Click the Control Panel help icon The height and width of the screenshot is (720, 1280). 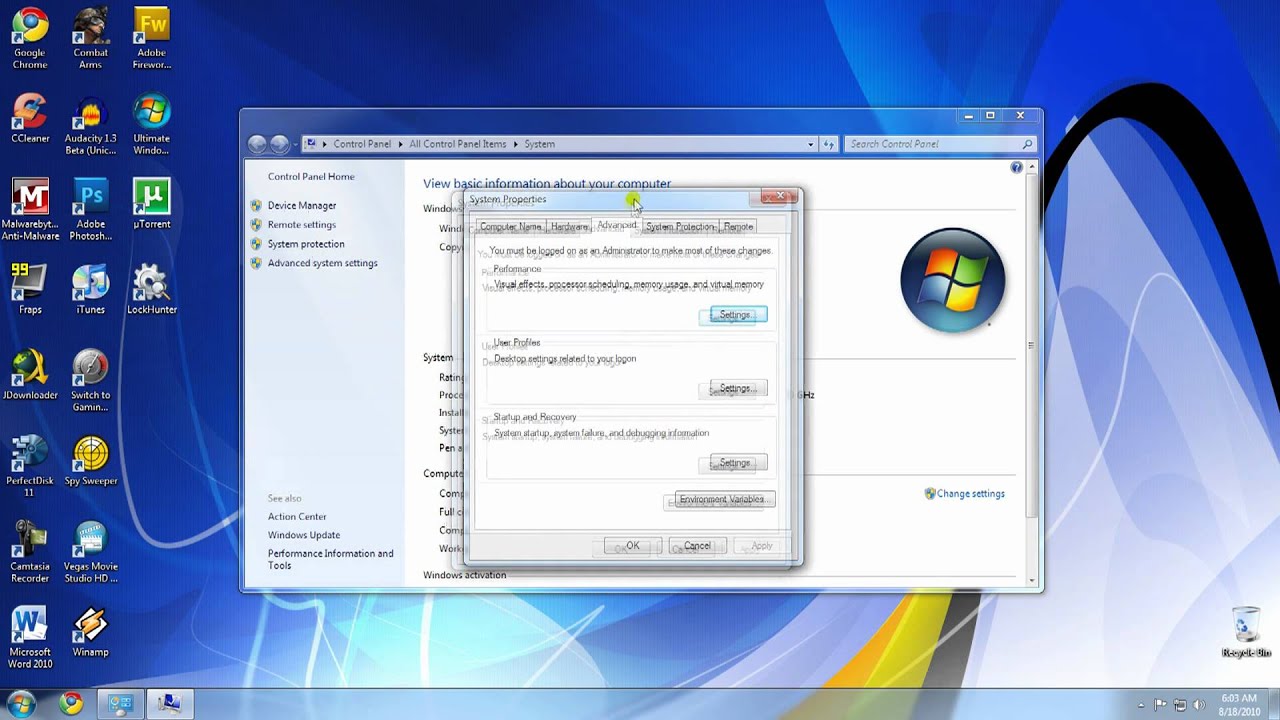[x=1017, y=167]
